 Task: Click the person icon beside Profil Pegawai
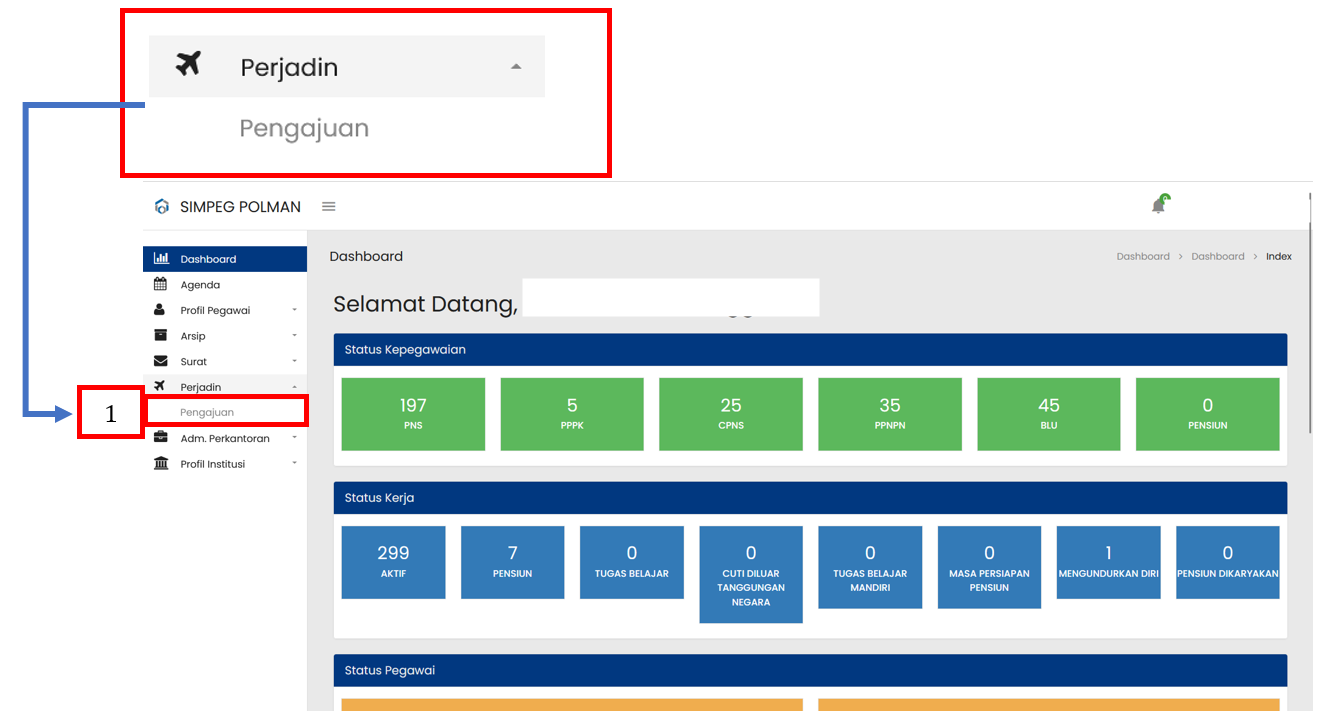pyautogui.click(x=160, y=310)
